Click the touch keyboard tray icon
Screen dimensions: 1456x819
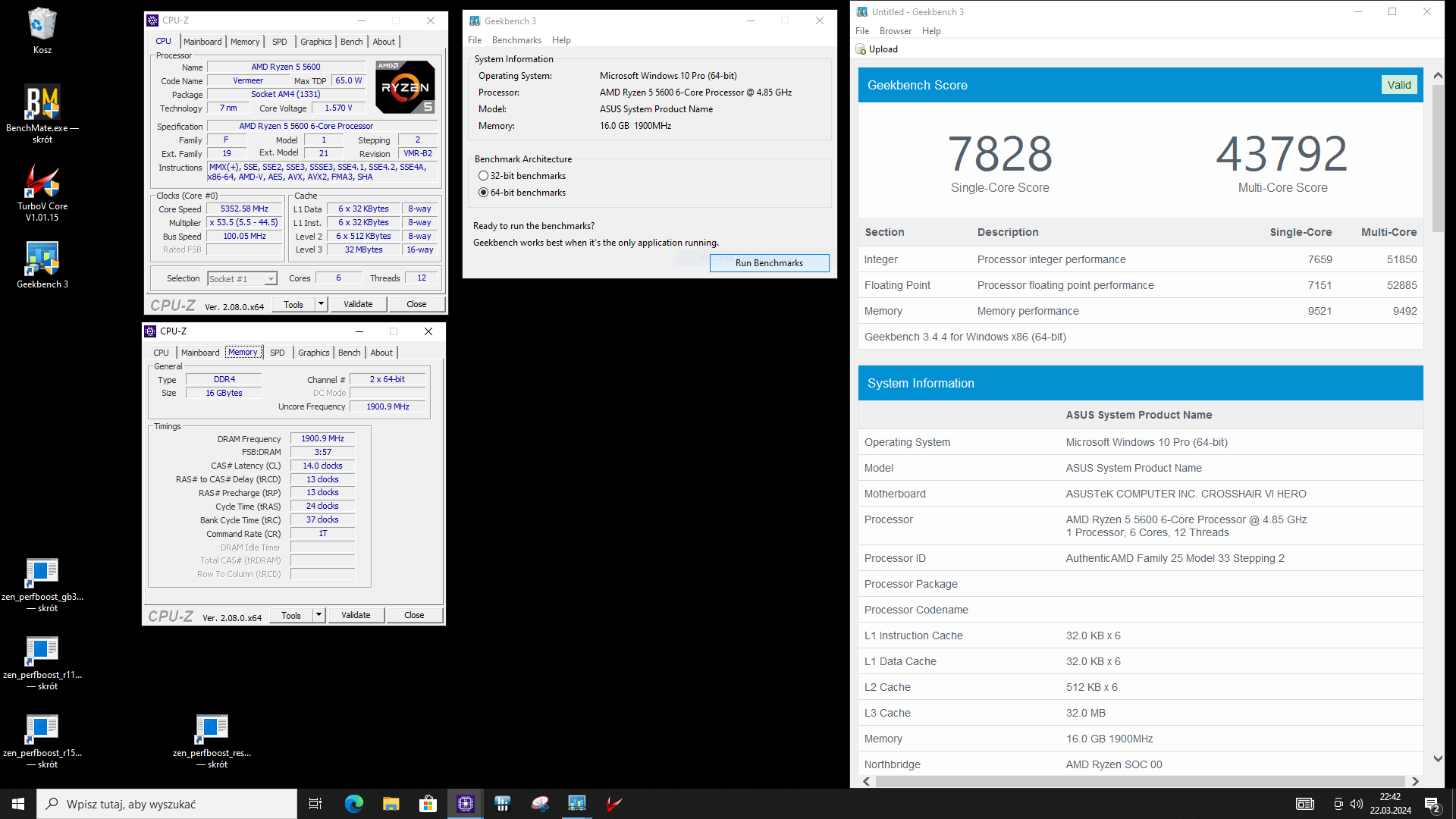click(x=1305, y=804)
